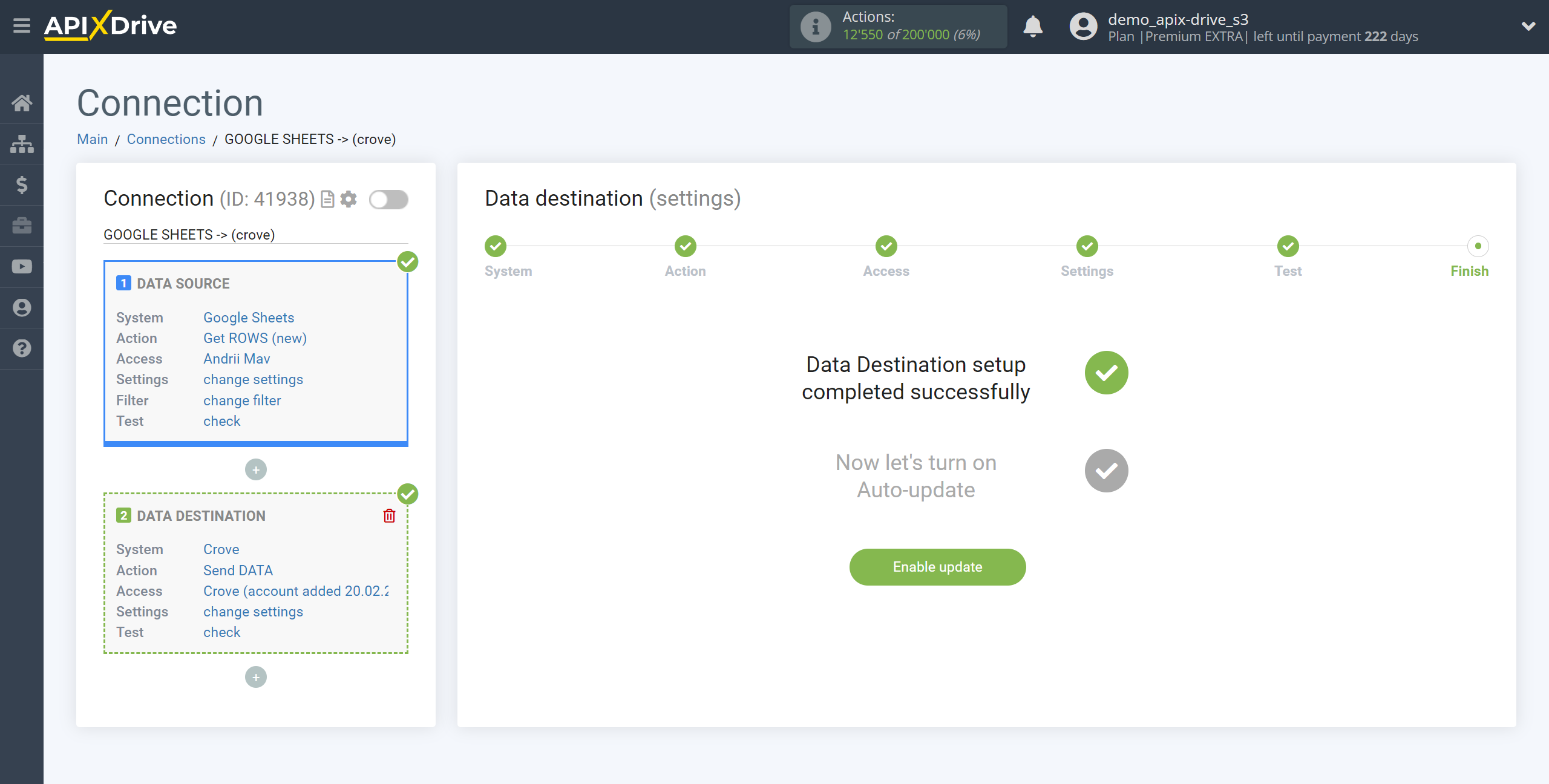Expand the hamburger menu icon
This screenshot has width=1549, height=784.
22,26
